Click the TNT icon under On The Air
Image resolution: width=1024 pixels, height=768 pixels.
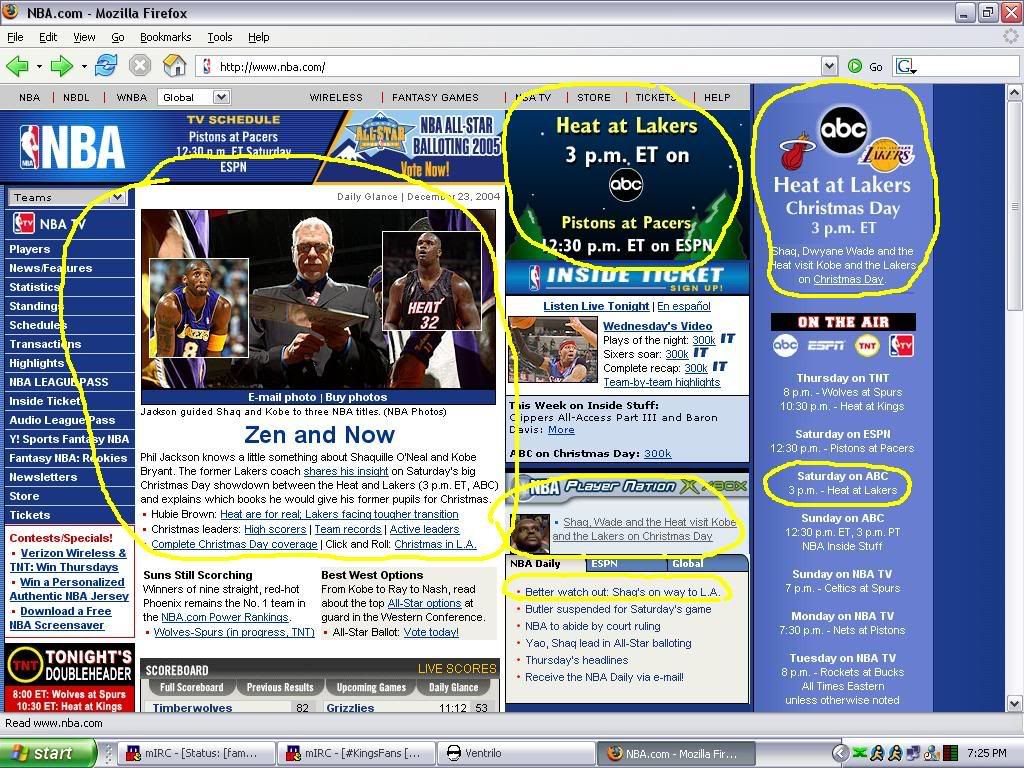pos(867,345)
